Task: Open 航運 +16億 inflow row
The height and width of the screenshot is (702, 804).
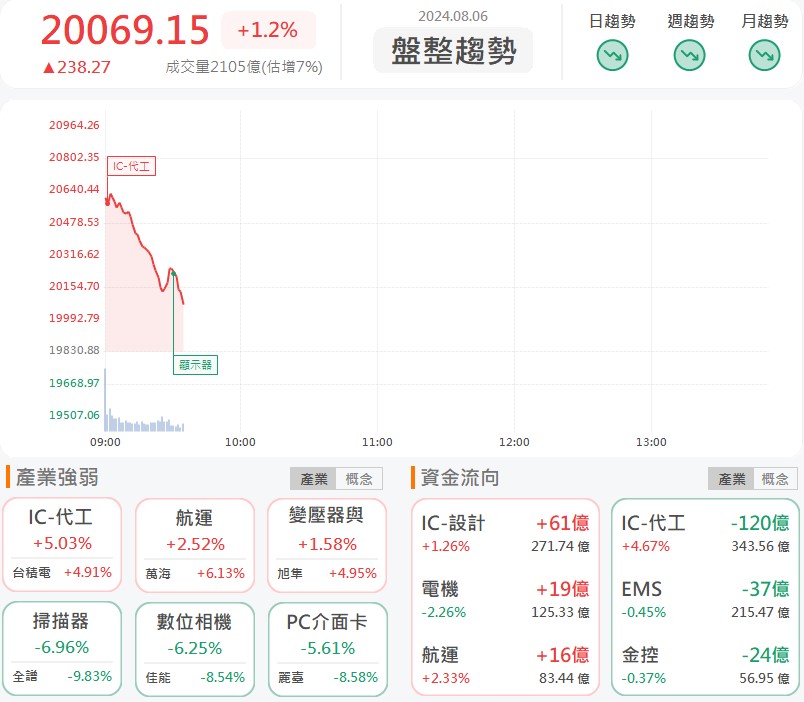Action: tap(505, 666)
